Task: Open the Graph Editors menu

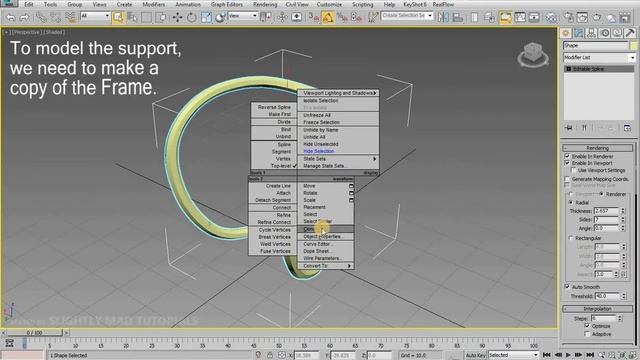Action: 227,4
